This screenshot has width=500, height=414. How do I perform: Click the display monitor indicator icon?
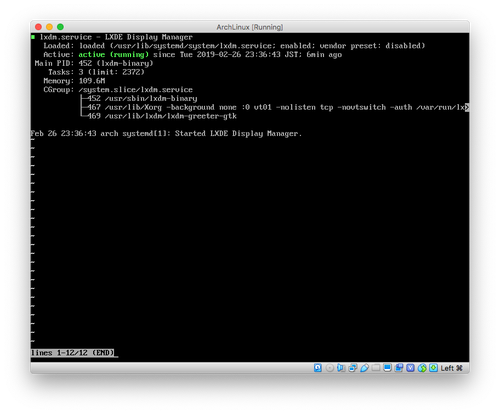coord(387,368)
